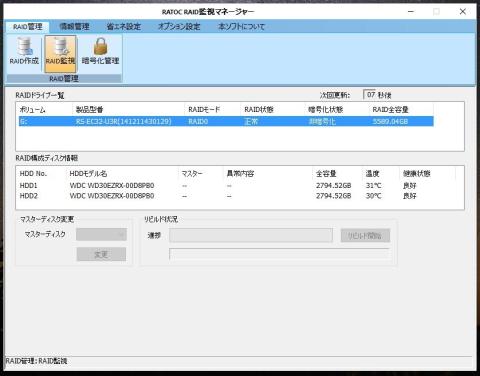Click the HDD2 temperature 30℃

tap(373, 196)
